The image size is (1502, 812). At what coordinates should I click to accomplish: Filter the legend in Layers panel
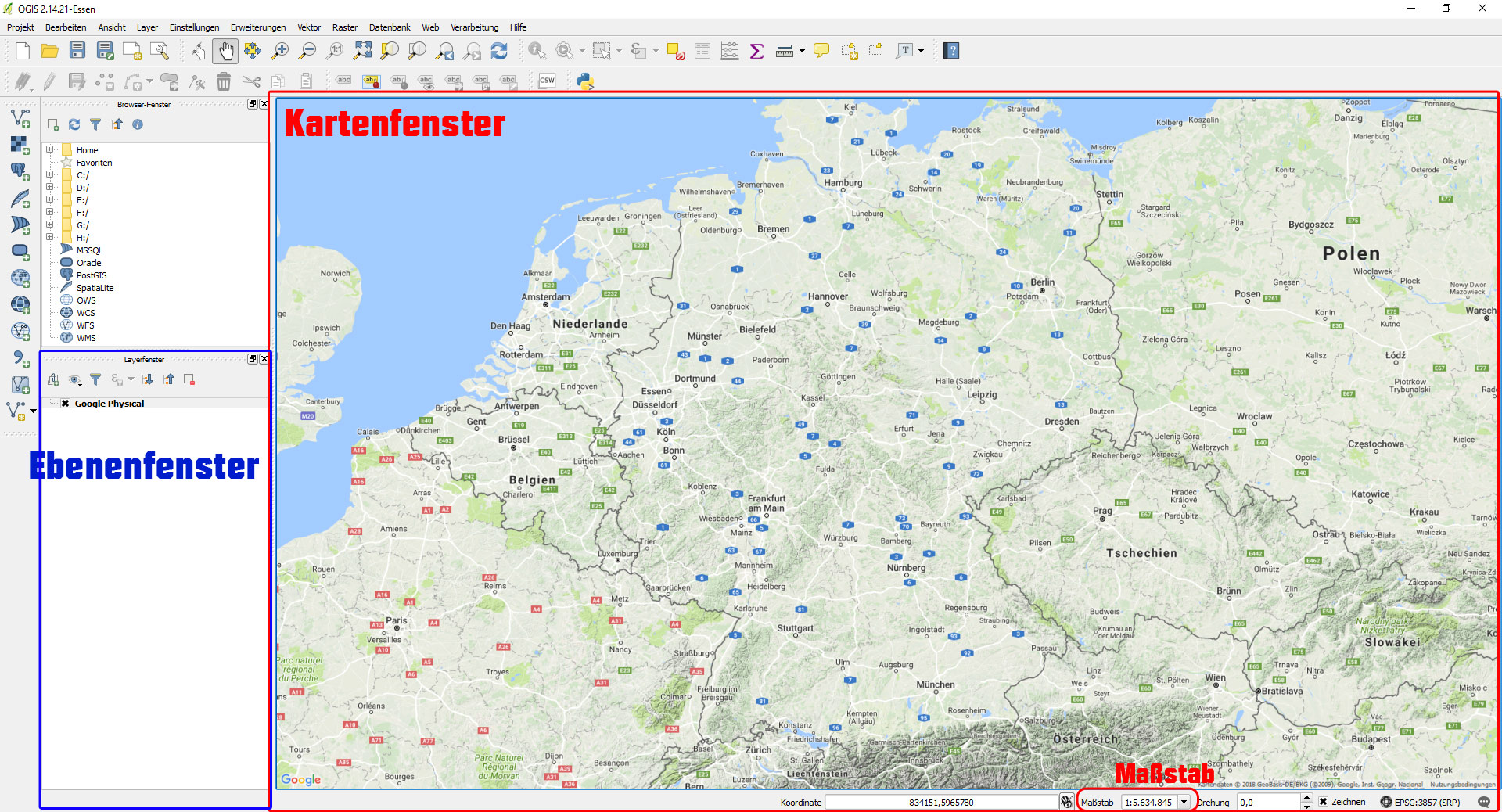pyautogui.click(x=95, y=379)
